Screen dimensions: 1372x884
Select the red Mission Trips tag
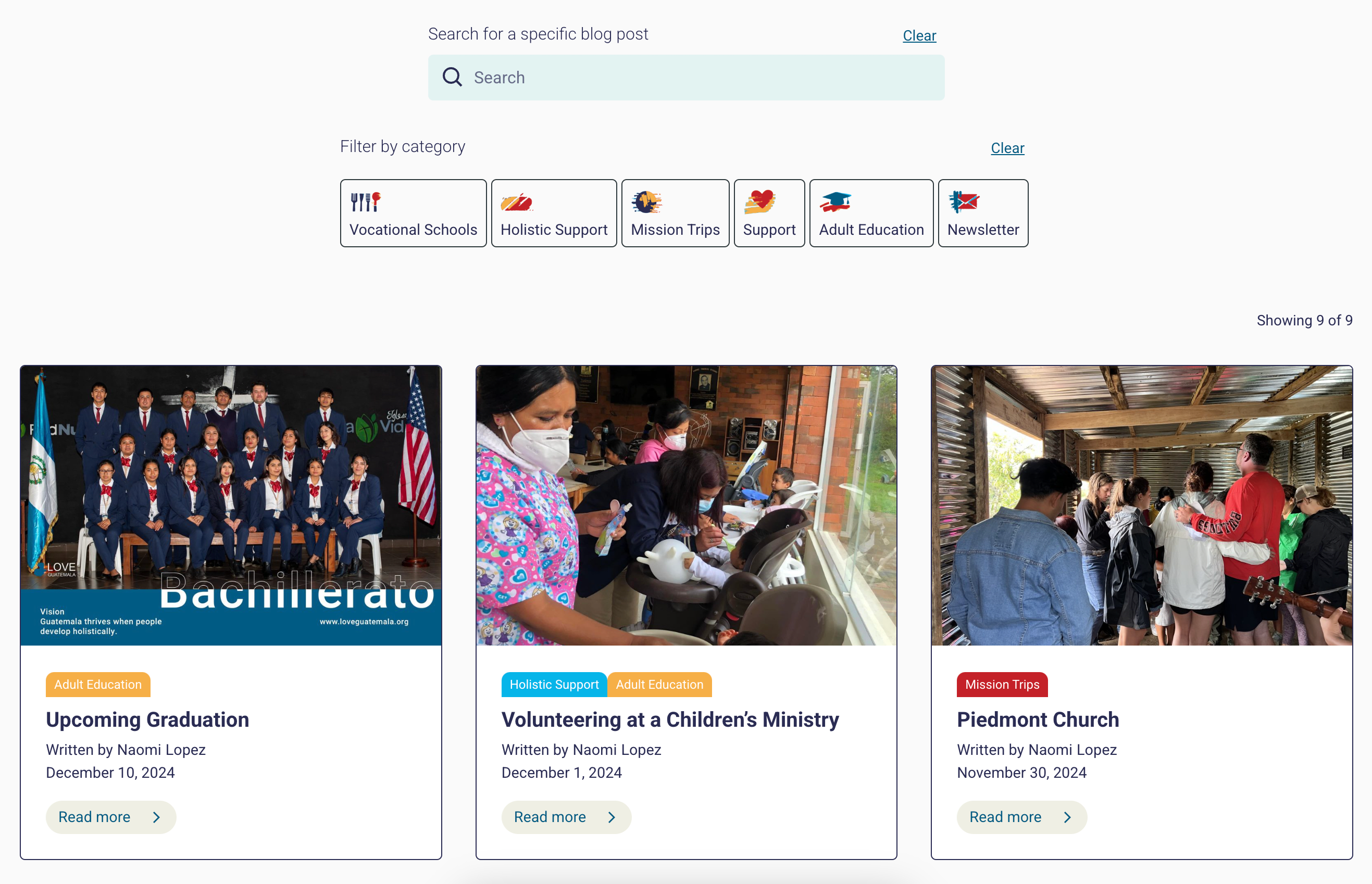(x=1002, y=684)
